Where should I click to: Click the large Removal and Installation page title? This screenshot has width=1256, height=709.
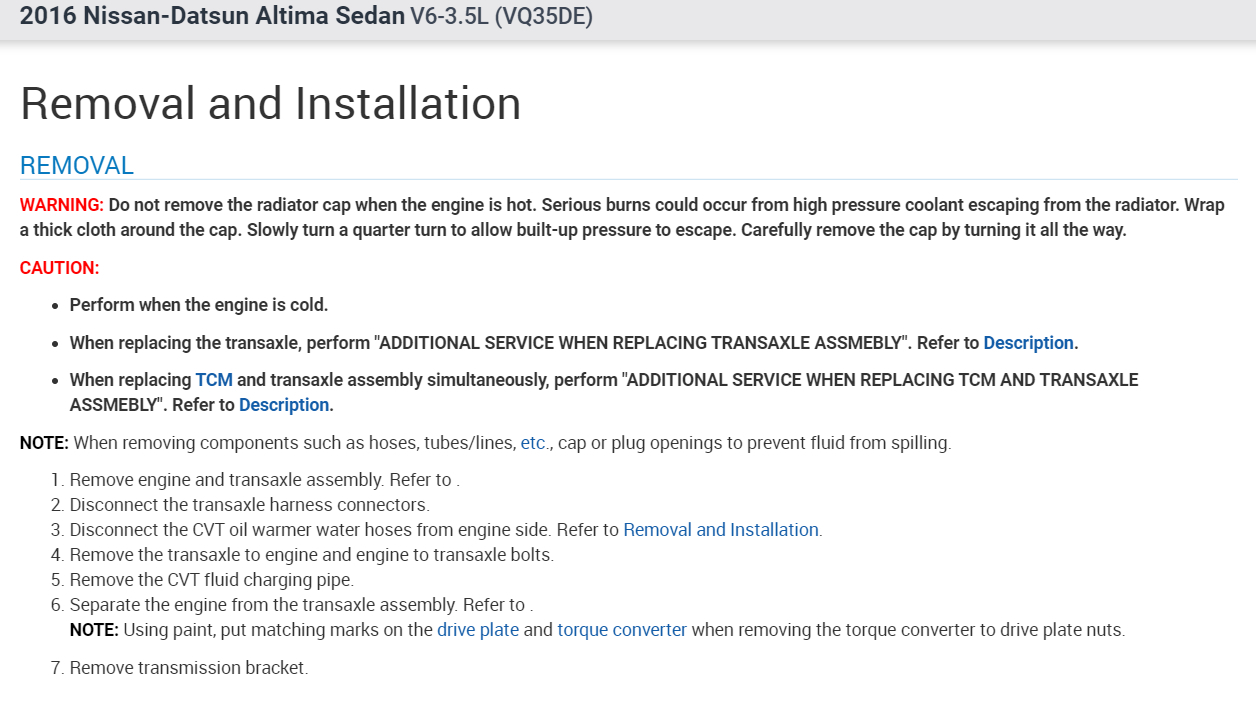(x=270, y=104)
